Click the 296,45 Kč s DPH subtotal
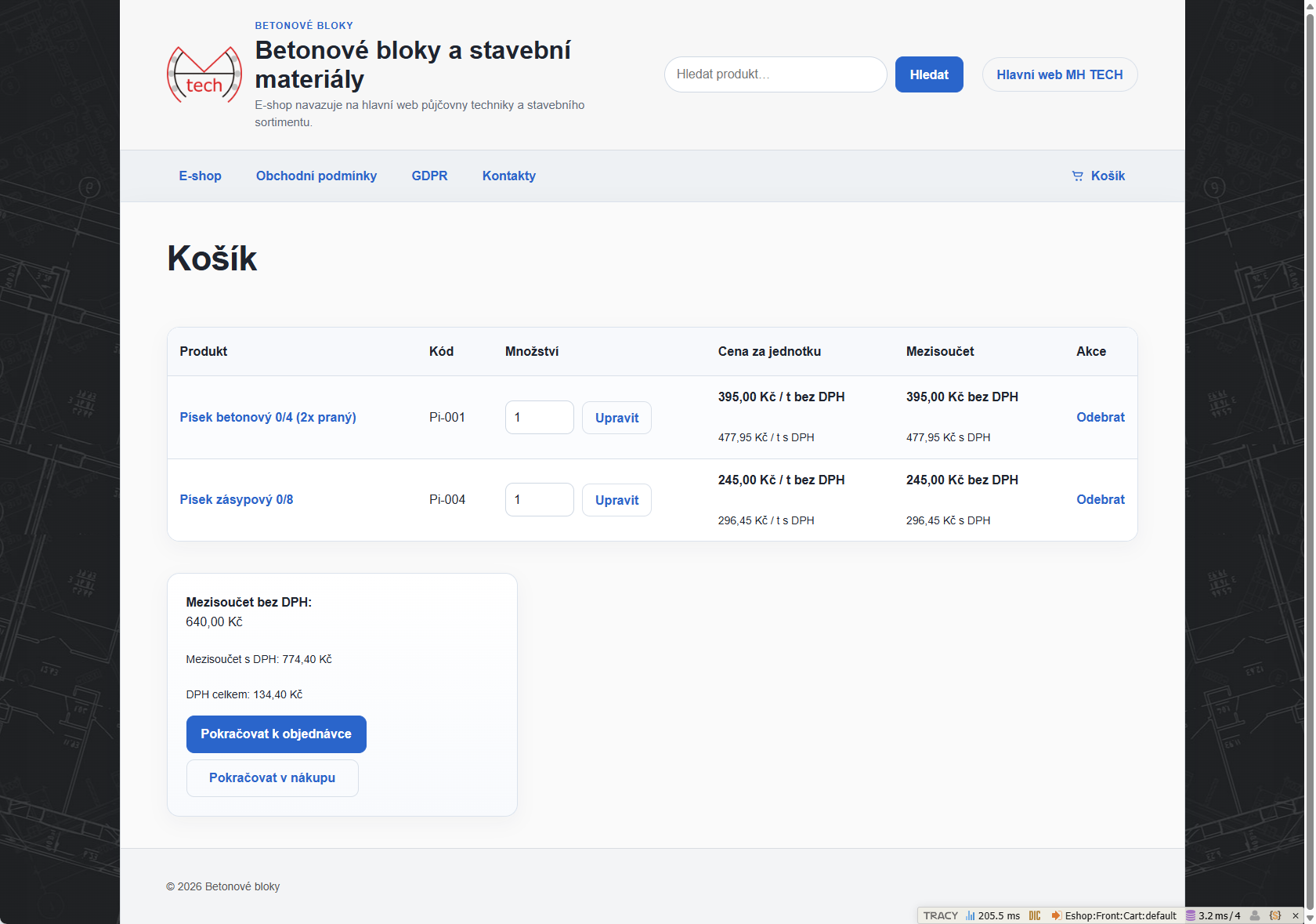1316x924 pixels. (x=949, y=520)
